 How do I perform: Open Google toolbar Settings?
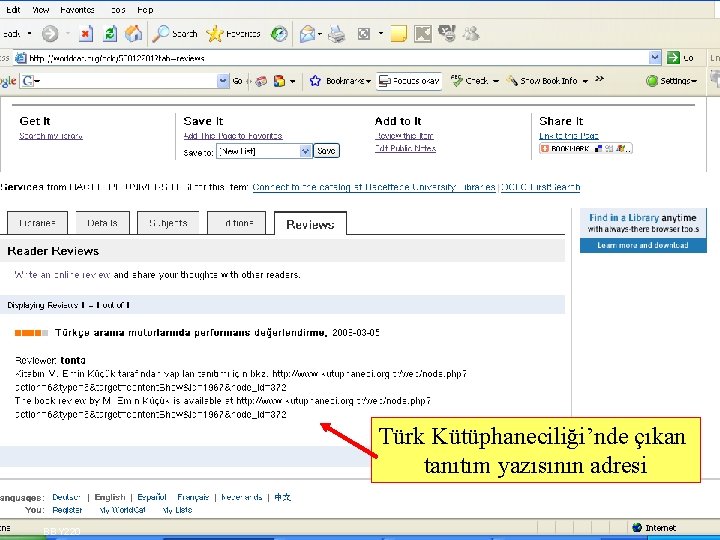pos(671,81)
